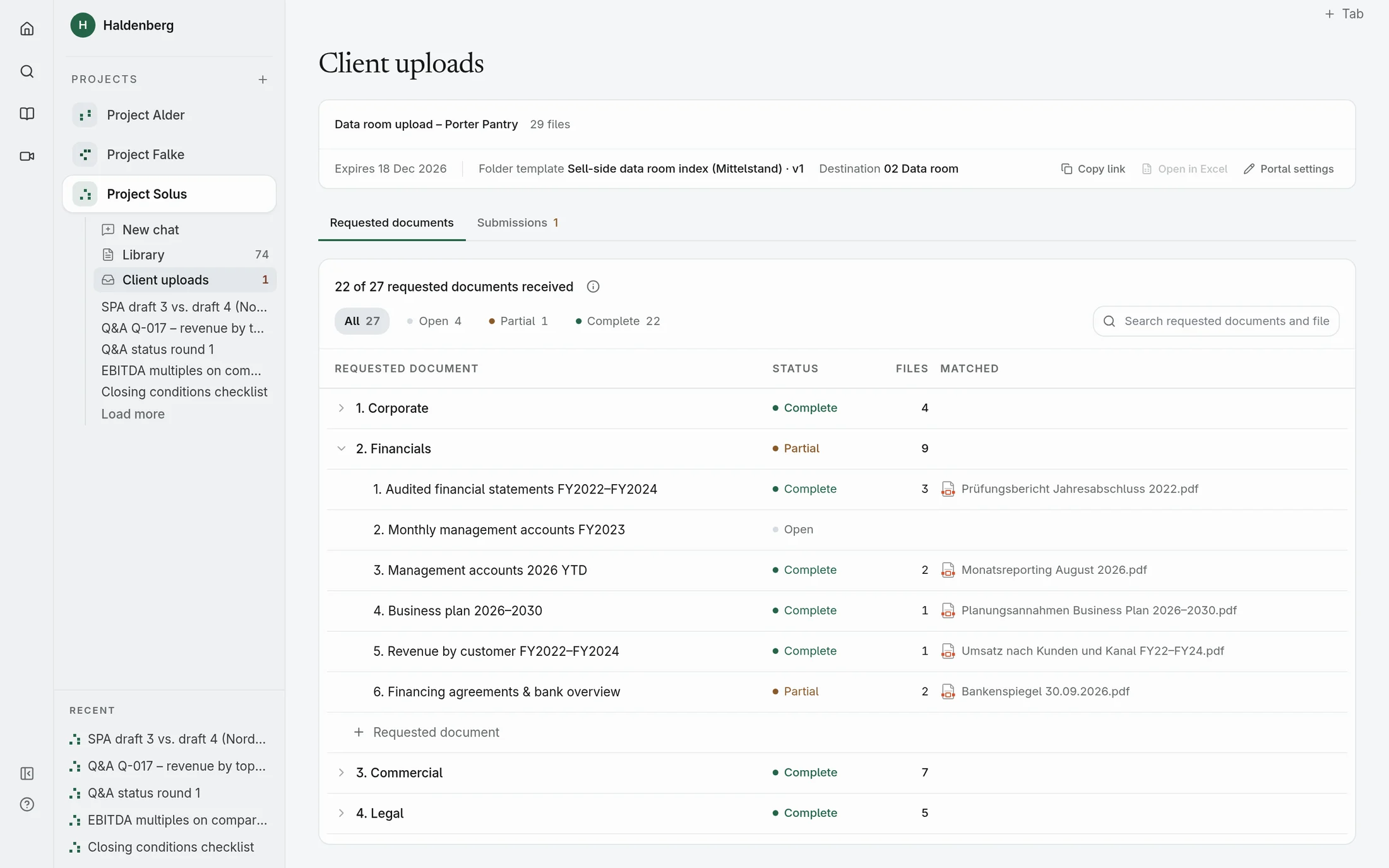Click the Haldenberg workspace avatar
The width and height of the screenshot is (1389, 868).
tap(83, 25)
